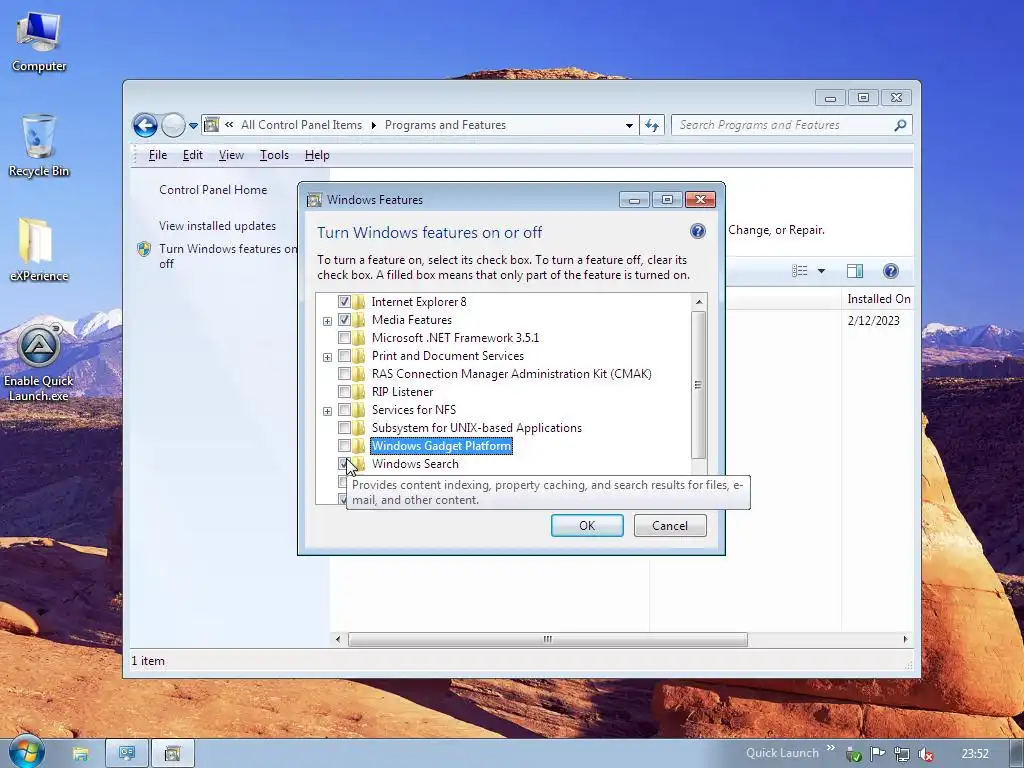Check the RAS Connection Manager Administration Kit checkbox

[344, 374]
